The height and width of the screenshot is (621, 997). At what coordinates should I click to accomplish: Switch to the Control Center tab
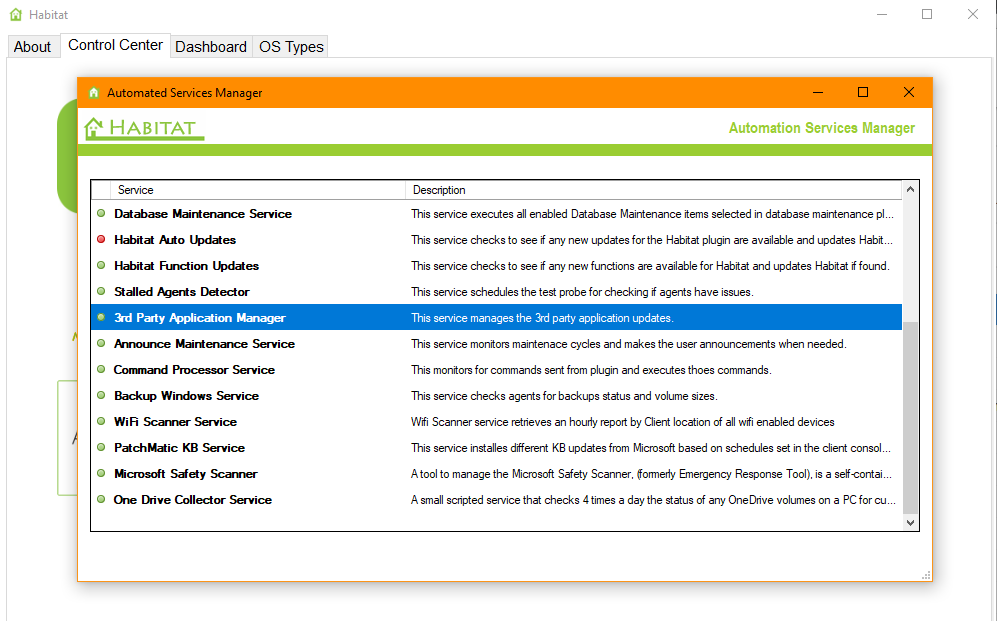(115, 45)
